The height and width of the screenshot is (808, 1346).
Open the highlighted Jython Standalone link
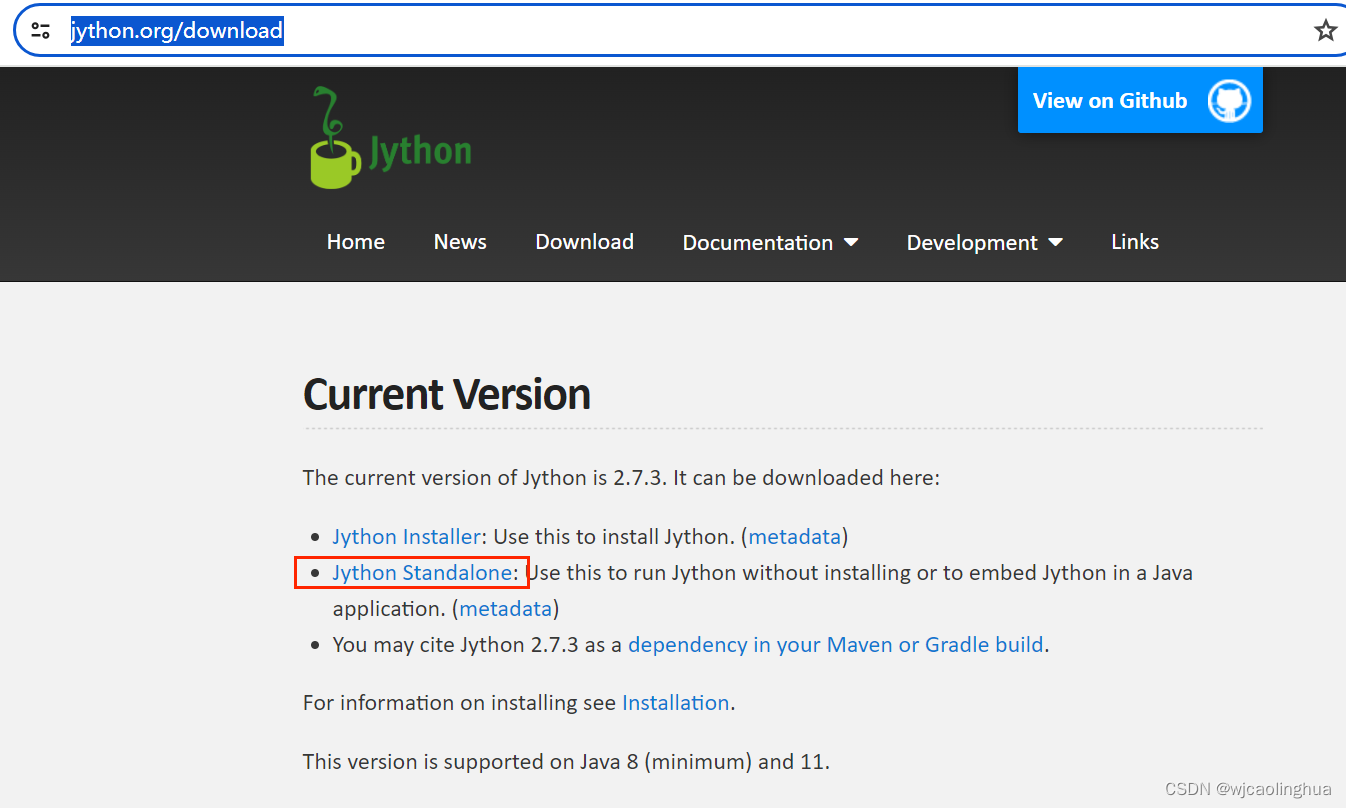click(420, 572)
